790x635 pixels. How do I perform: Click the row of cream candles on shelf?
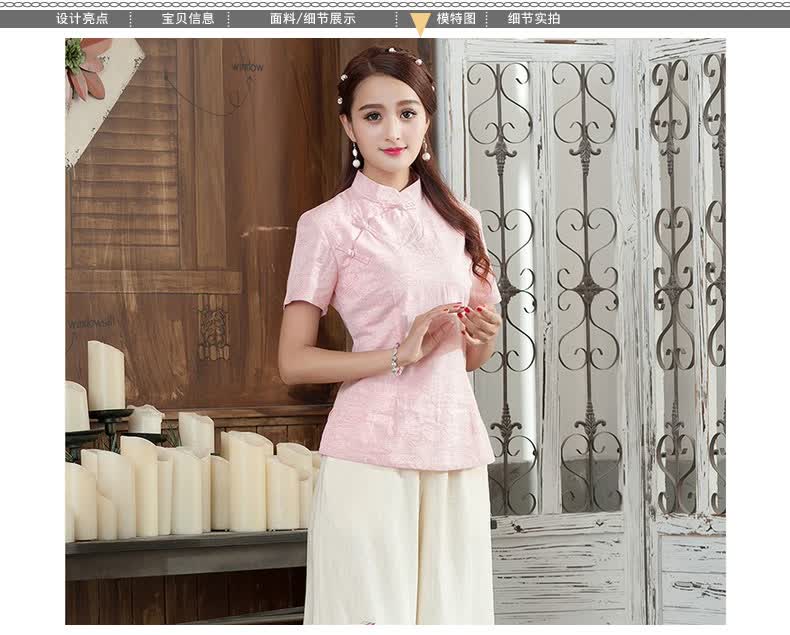200,485
